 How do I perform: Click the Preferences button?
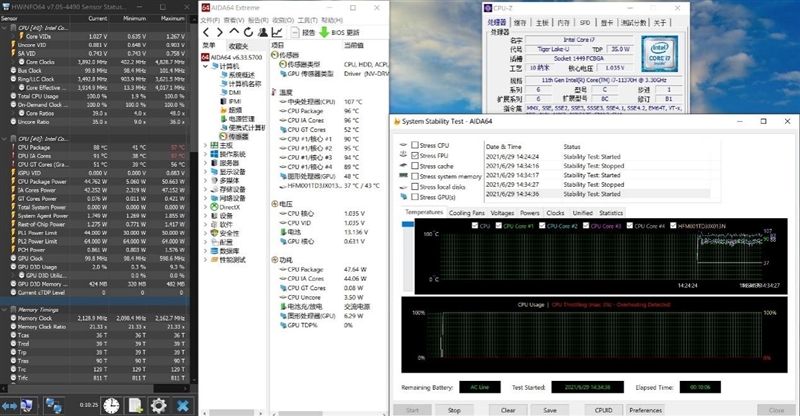pos(644,409)
